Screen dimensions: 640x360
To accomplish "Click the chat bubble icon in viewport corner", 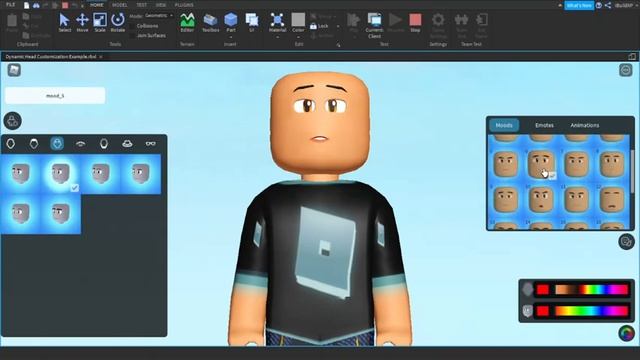I will (x=626, y=70).
